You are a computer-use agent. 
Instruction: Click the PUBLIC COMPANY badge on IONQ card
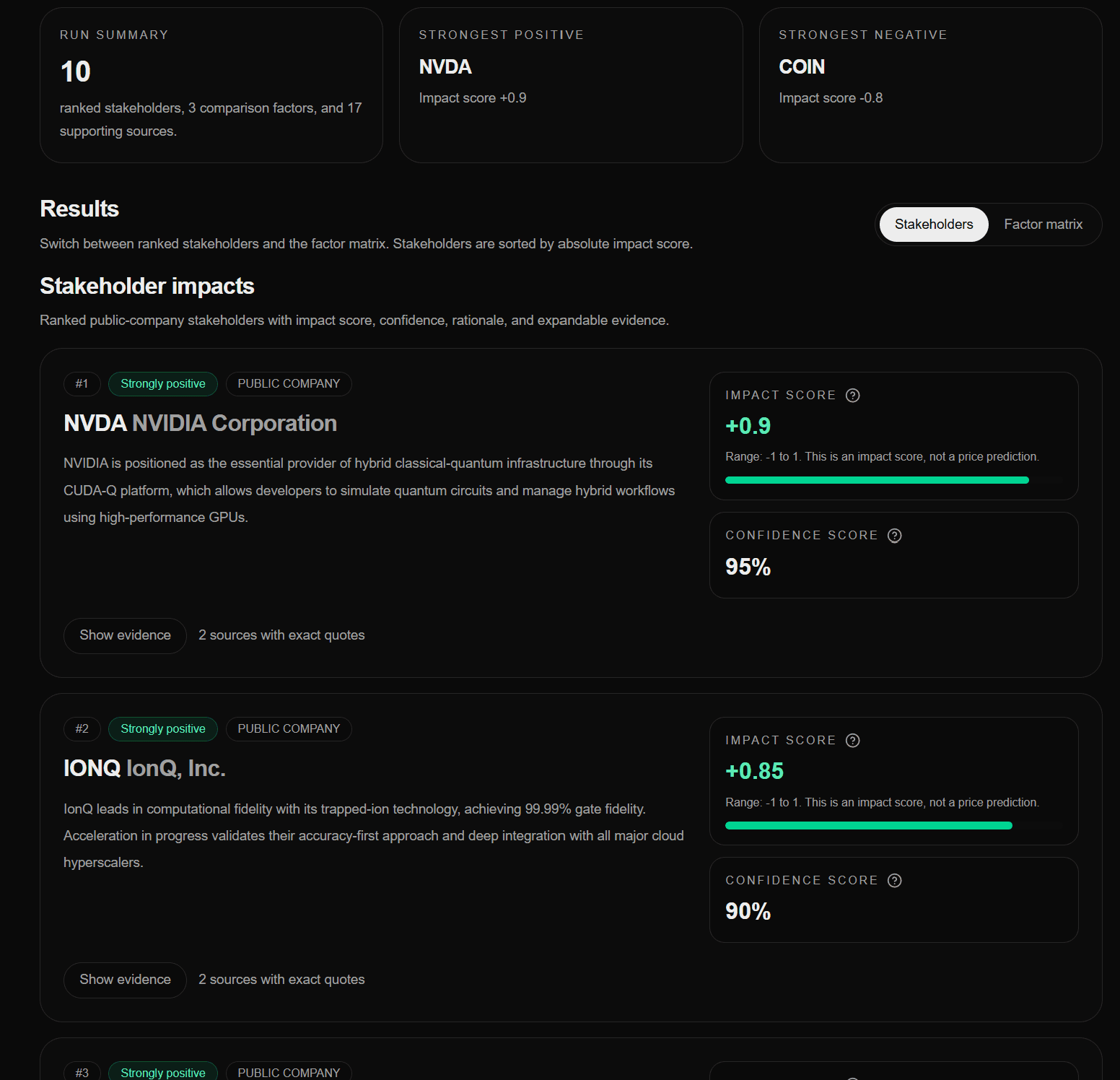point(289,728)
